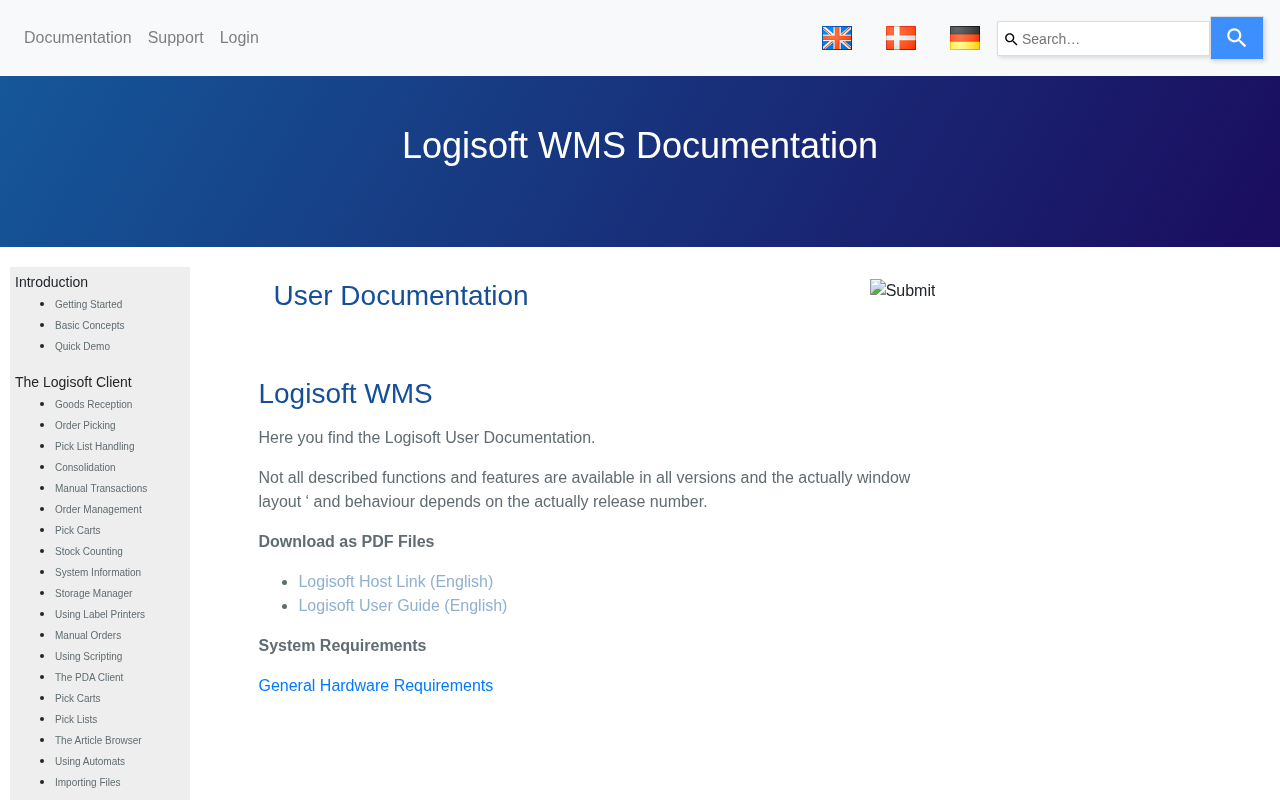The image size is (1280, 800).
Task: Switch language to English flag
Action: point(837,38)
